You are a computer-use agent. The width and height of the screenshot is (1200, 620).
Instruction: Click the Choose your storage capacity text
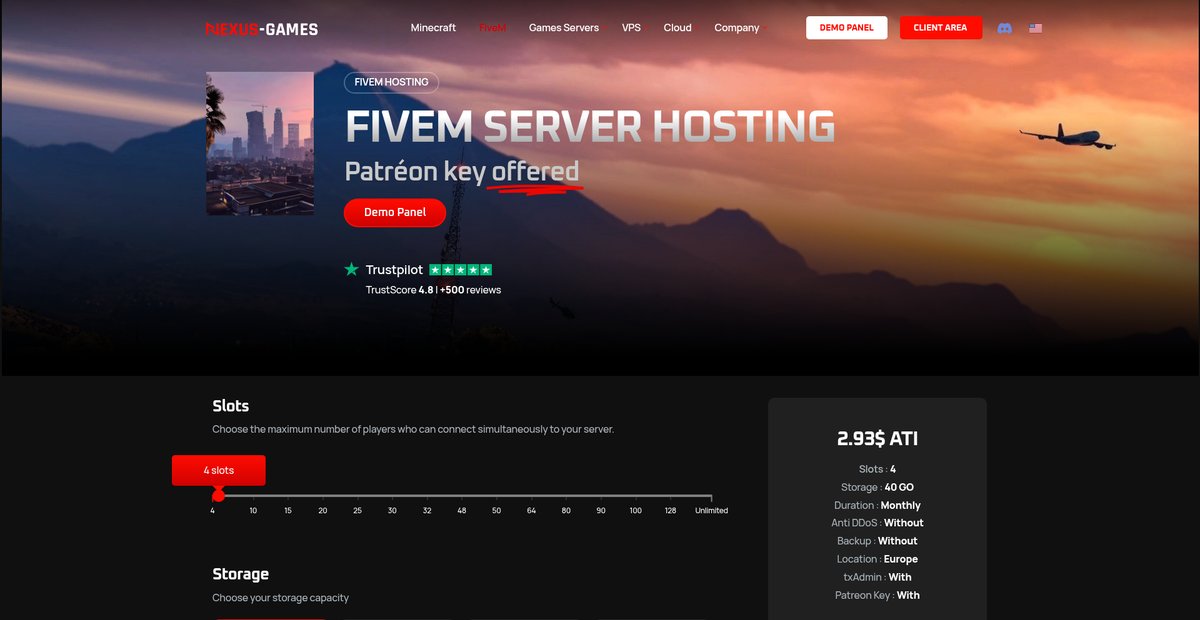[280, 598]
